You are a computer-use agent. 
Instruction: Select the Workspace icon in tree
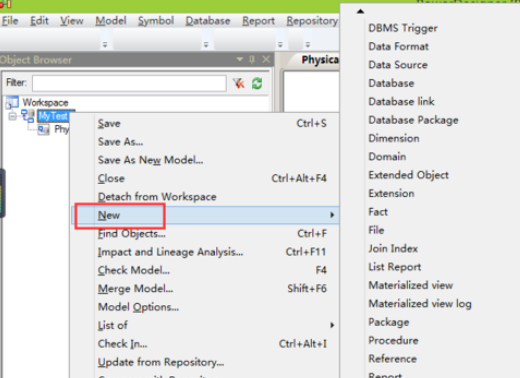(12, 102)
